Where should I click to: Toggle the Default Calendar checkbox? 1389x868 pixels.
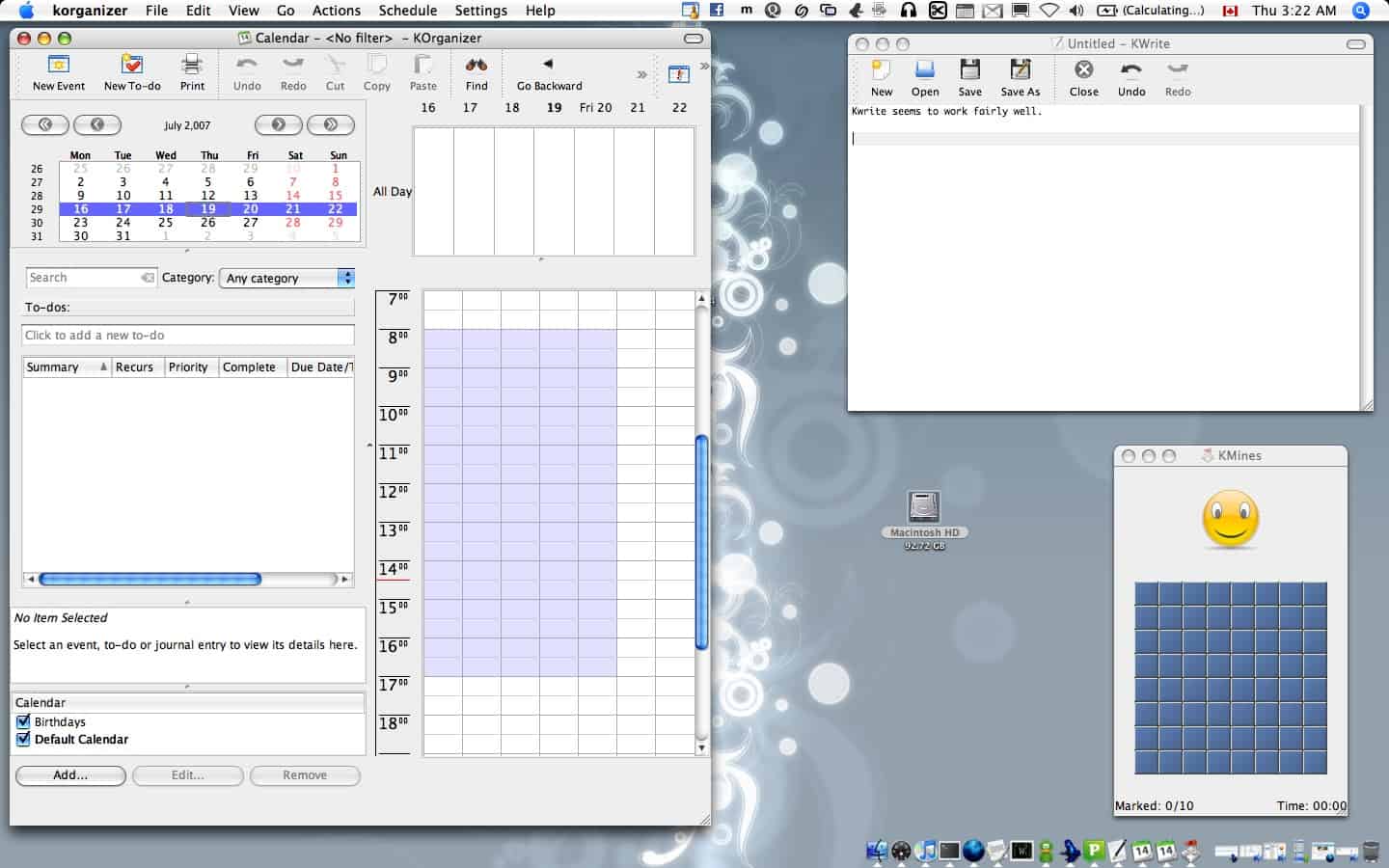[23, 740]
